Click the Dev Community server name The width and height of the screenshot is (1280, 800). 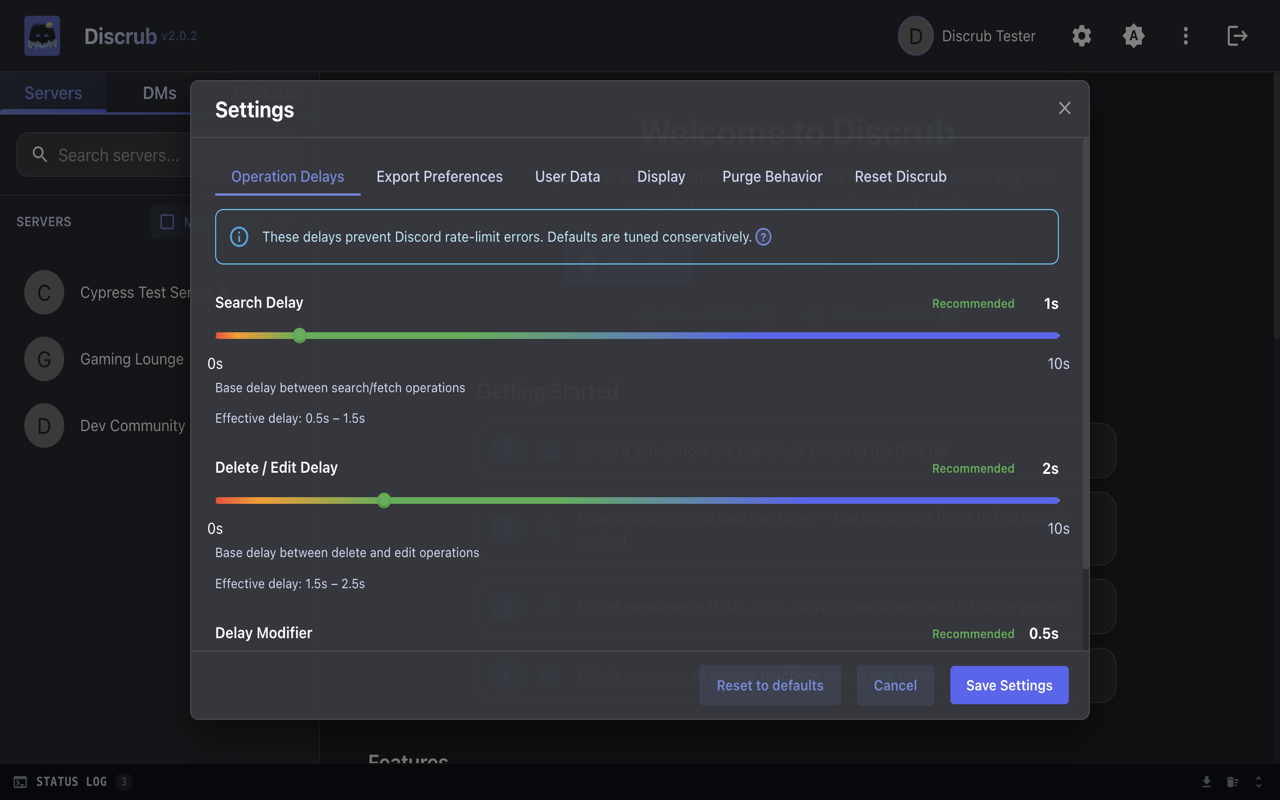point(133,426)
